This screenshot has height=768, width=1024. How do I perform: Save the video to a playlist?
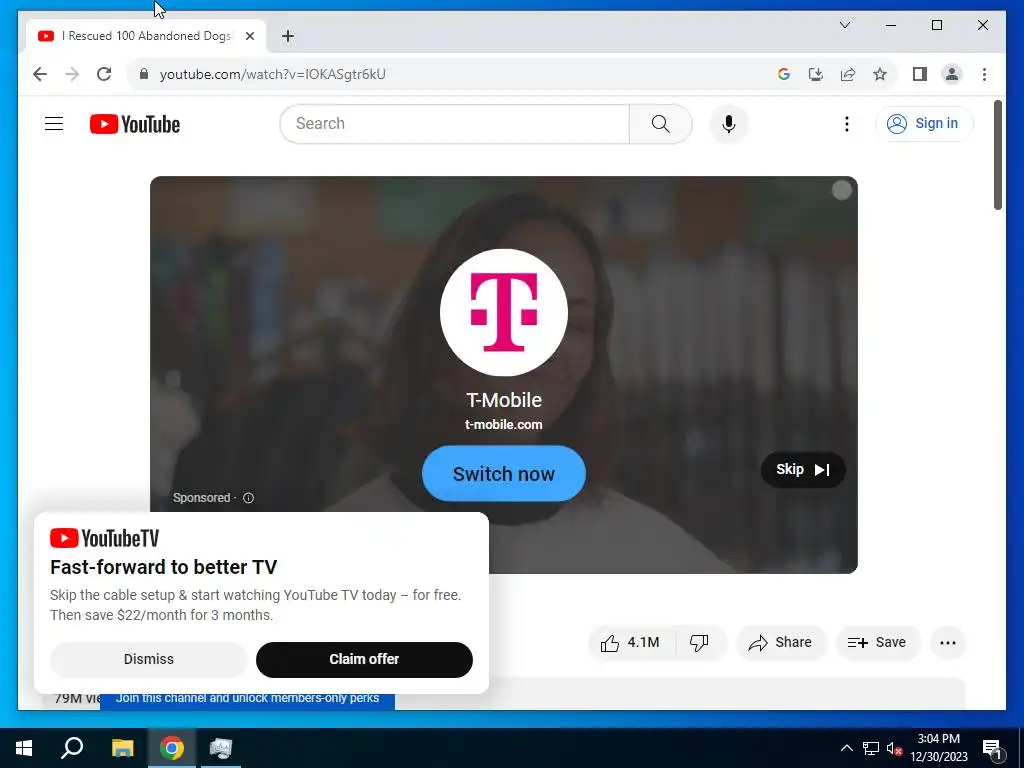pyautogui.click(x=877, y=643)
